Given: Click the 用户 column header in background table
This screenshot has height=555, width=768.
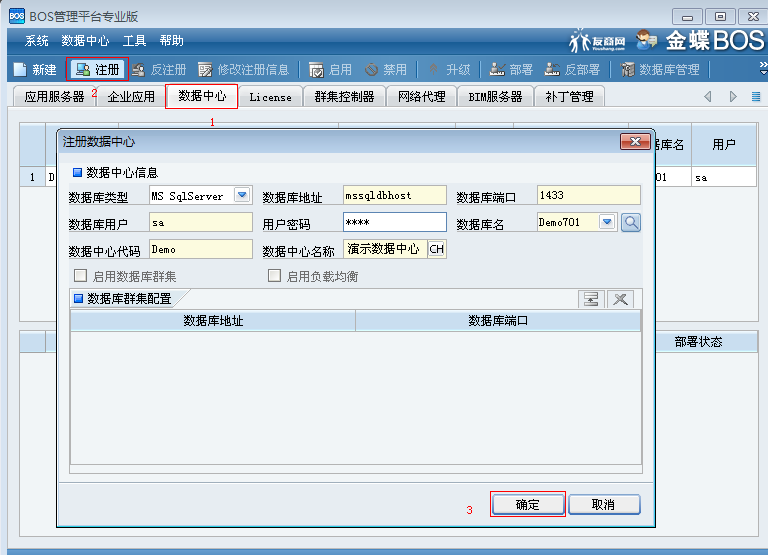Looking at the screenshot, I should pyautogui.click(x=724, y=145).
